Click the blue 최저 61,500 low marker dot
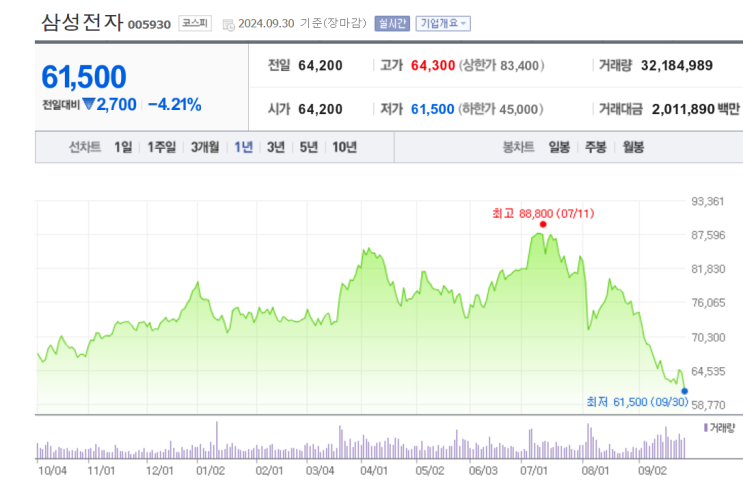The image size is (743, 490). coord(685,391)
